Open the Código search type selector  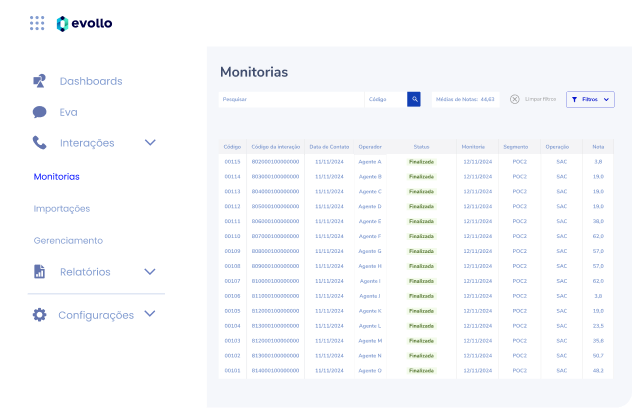[x=384, y=99]
